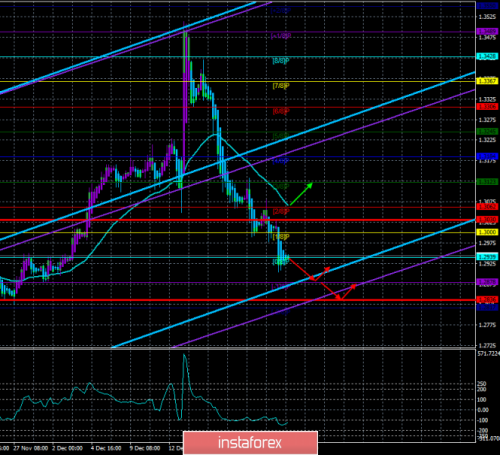Screen dimensions: 500x455
Task: Click the instaforex logo banner
Action: (x=250, y=443)
